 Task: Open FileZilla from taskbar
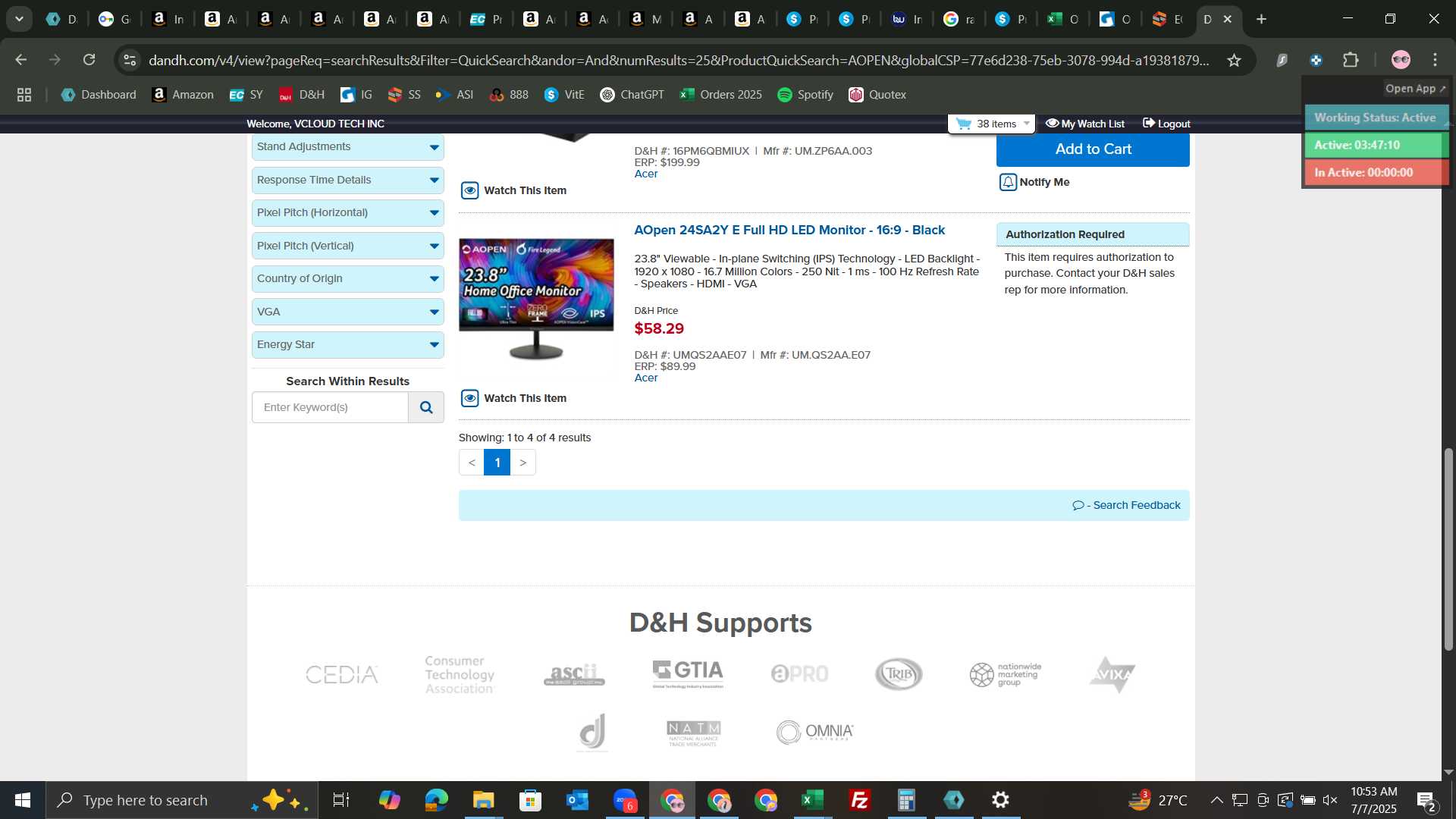(x=859, y=800)
